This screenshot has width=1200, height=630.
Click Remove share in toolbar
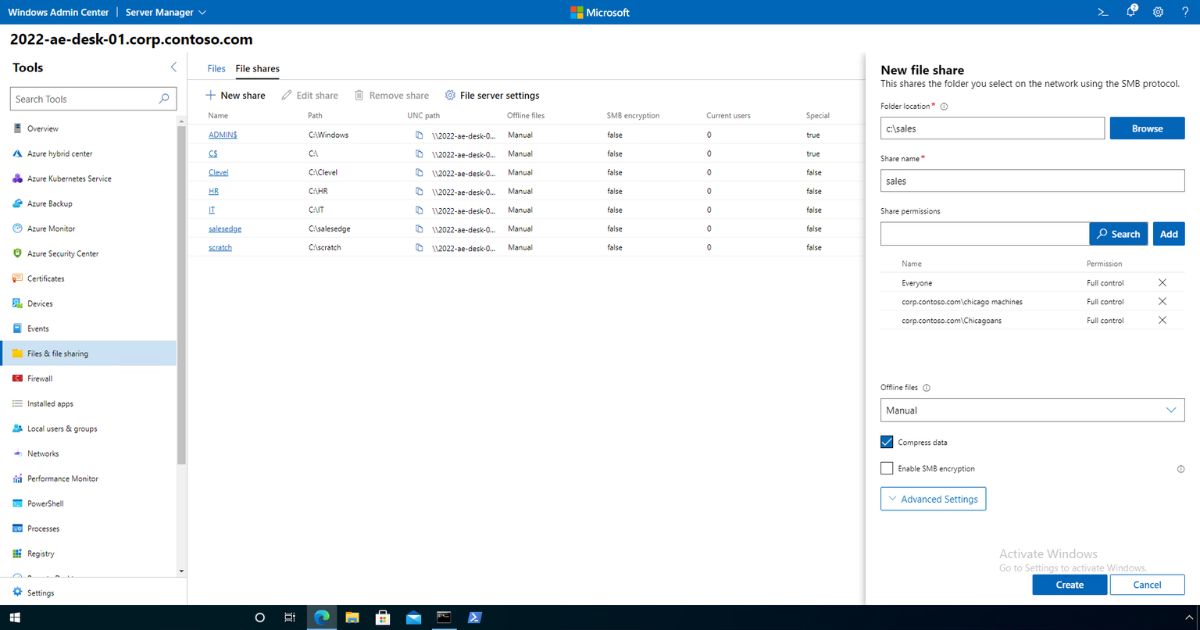[391, 95]
